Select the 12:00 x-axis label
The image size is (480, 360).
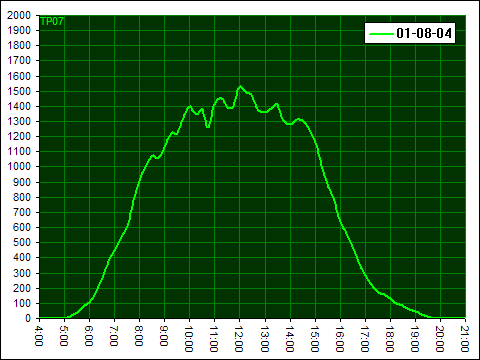point(239,339)
